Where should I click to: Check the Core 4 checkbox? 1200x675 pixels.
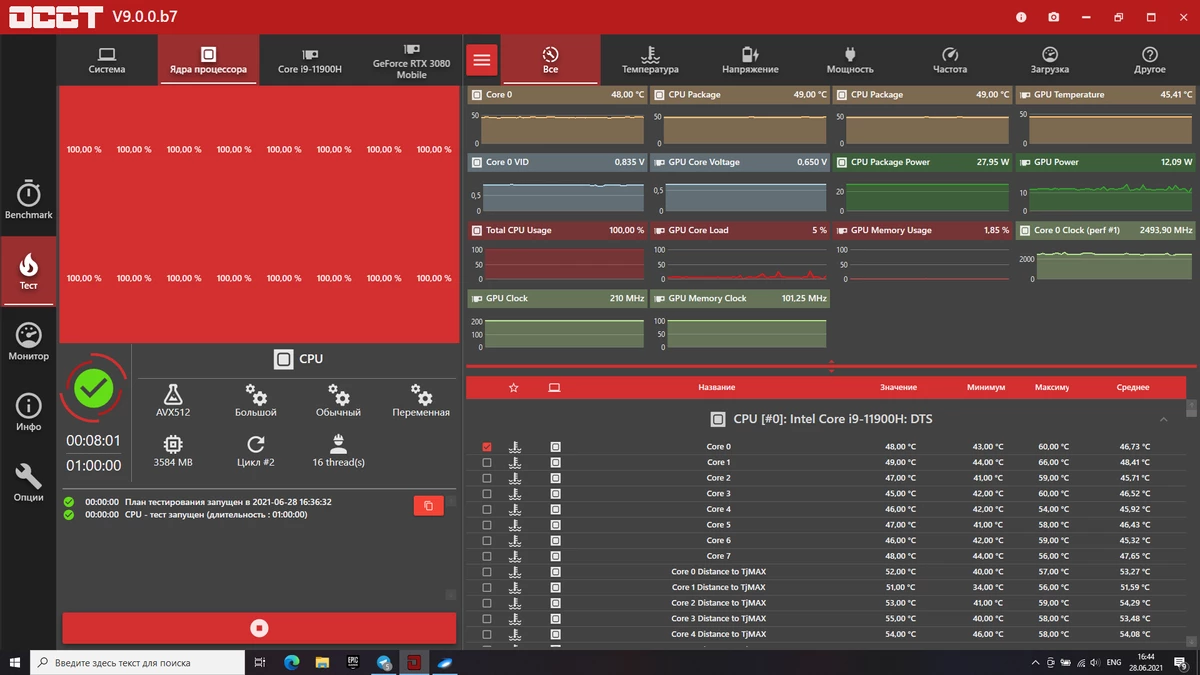(487, 509)
